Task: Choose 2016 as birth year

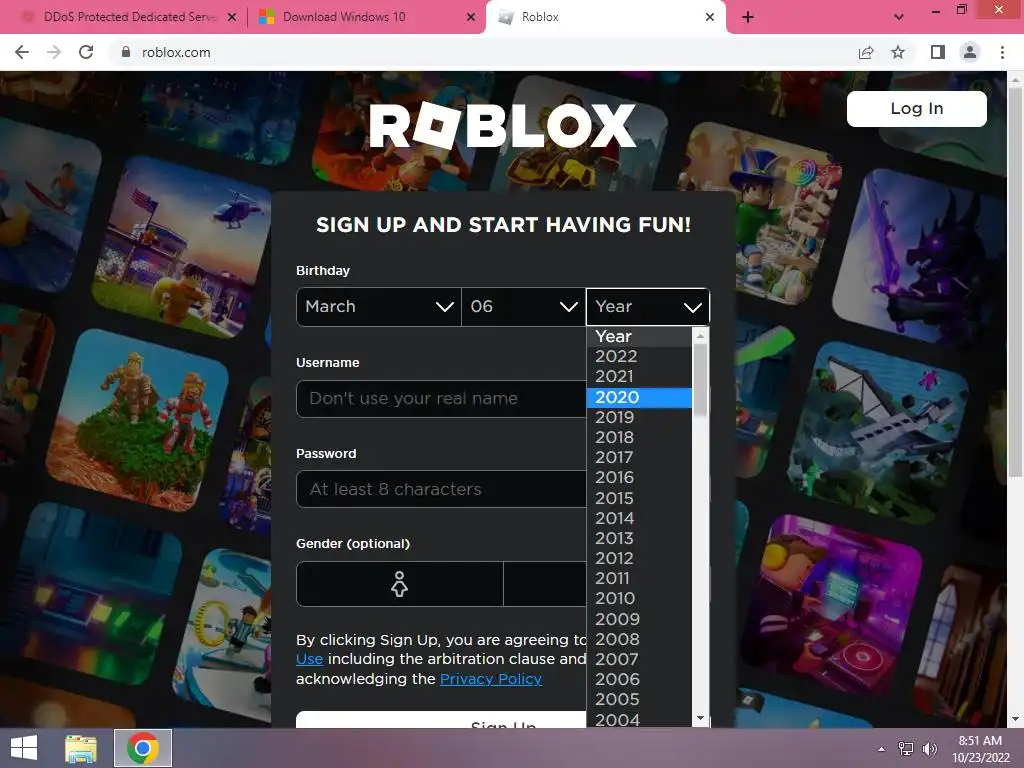Action: pos(639,478)
